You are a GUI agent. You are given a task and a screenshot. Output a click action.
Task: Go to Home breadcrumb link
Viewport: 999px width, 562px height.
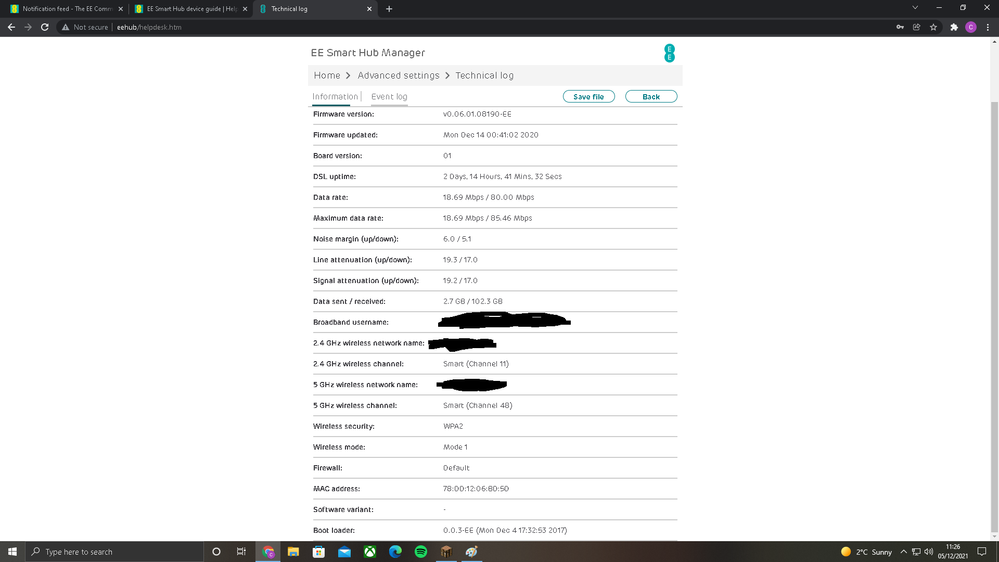pyautogui.click(x=327, y=75)
